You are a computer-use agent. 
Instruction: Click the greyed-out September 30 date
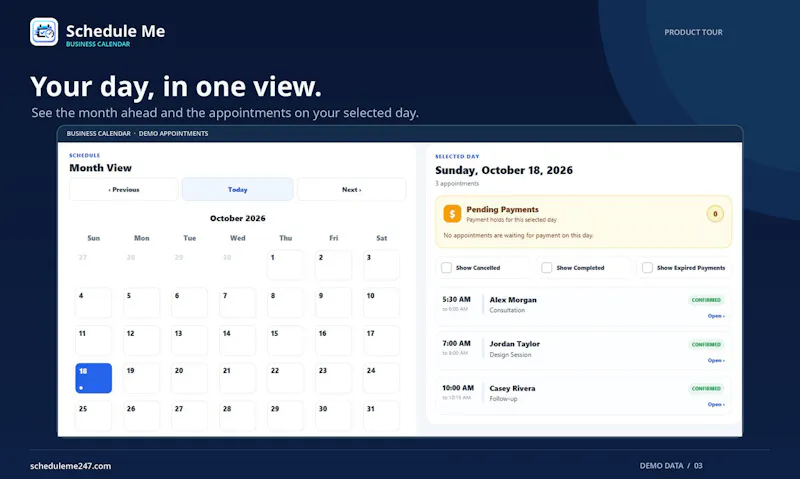[x=227, y=258]
